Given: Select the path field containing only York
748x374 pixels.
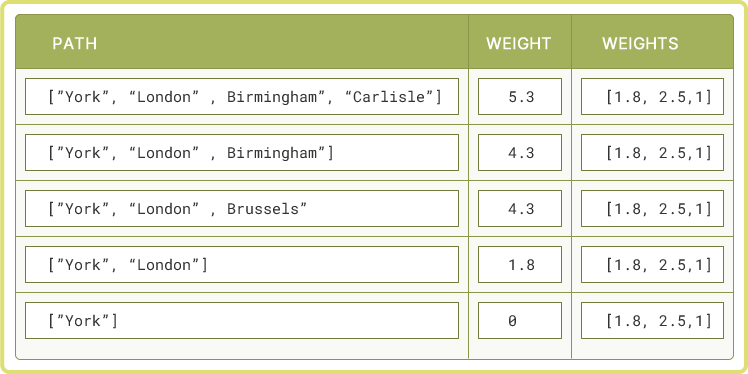Looking at the screenshot, I should [242, 320].
